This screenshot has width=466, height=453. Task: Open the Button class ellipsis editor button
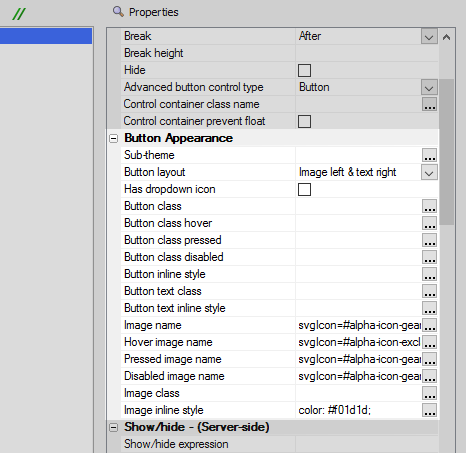click(x=430, y=206)
